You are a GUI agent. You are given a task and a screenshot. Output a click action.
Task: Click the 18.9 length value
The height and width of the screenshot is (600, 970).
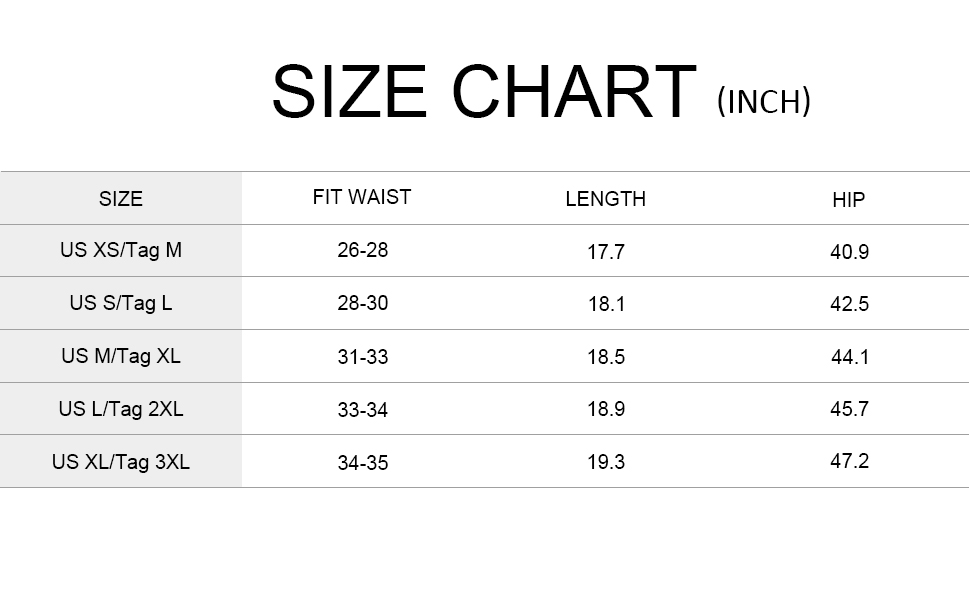click(606, 410)
